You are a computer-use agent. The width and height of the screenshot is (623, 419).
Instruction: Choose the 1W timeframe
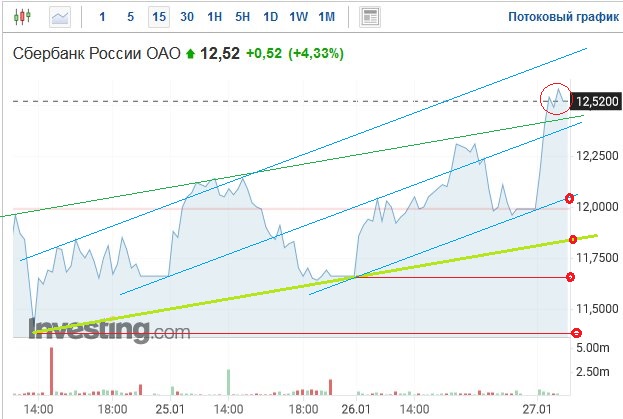click(298, 17)
